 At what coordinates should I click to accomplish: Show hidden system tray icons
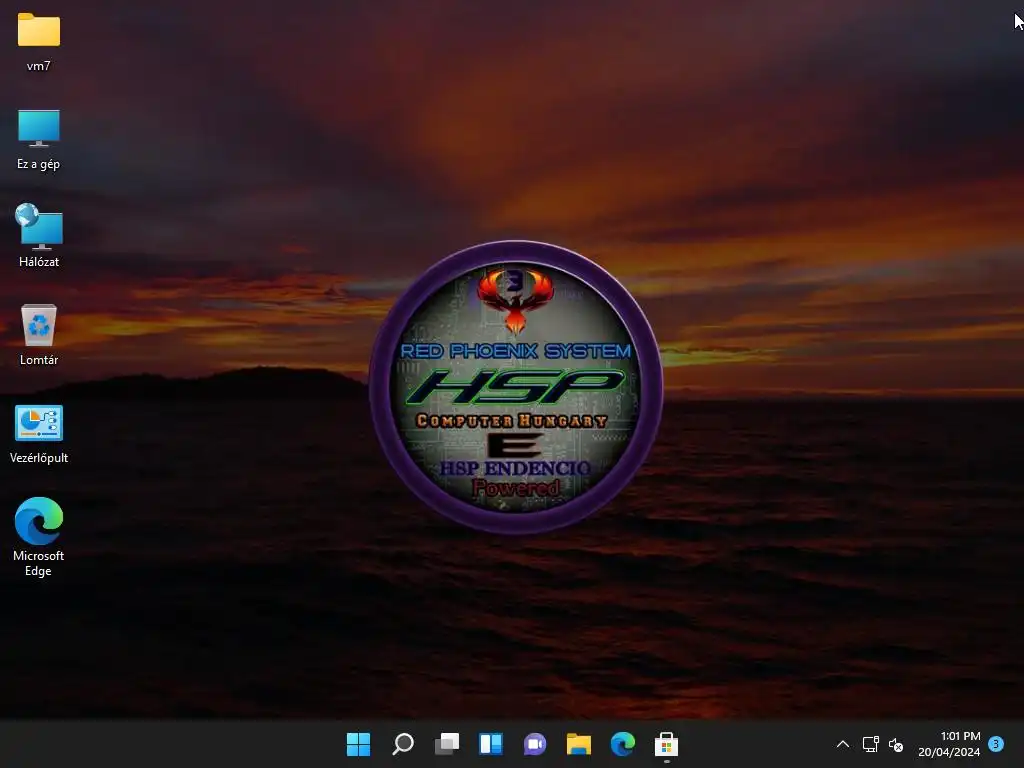pyautogui.click(x=843, y=744)
